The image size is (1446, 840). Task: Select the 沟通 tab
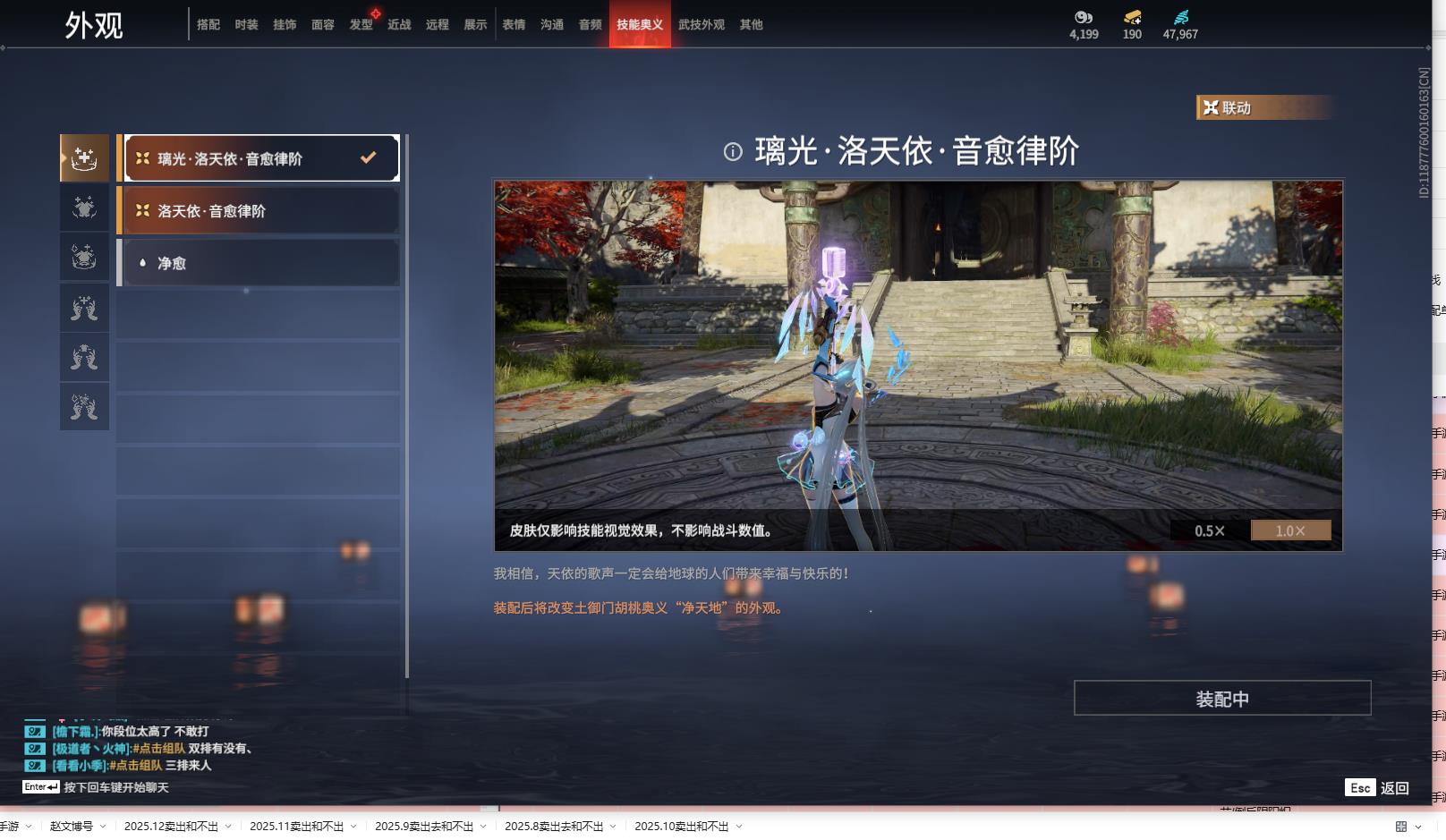tap(552, 25)
